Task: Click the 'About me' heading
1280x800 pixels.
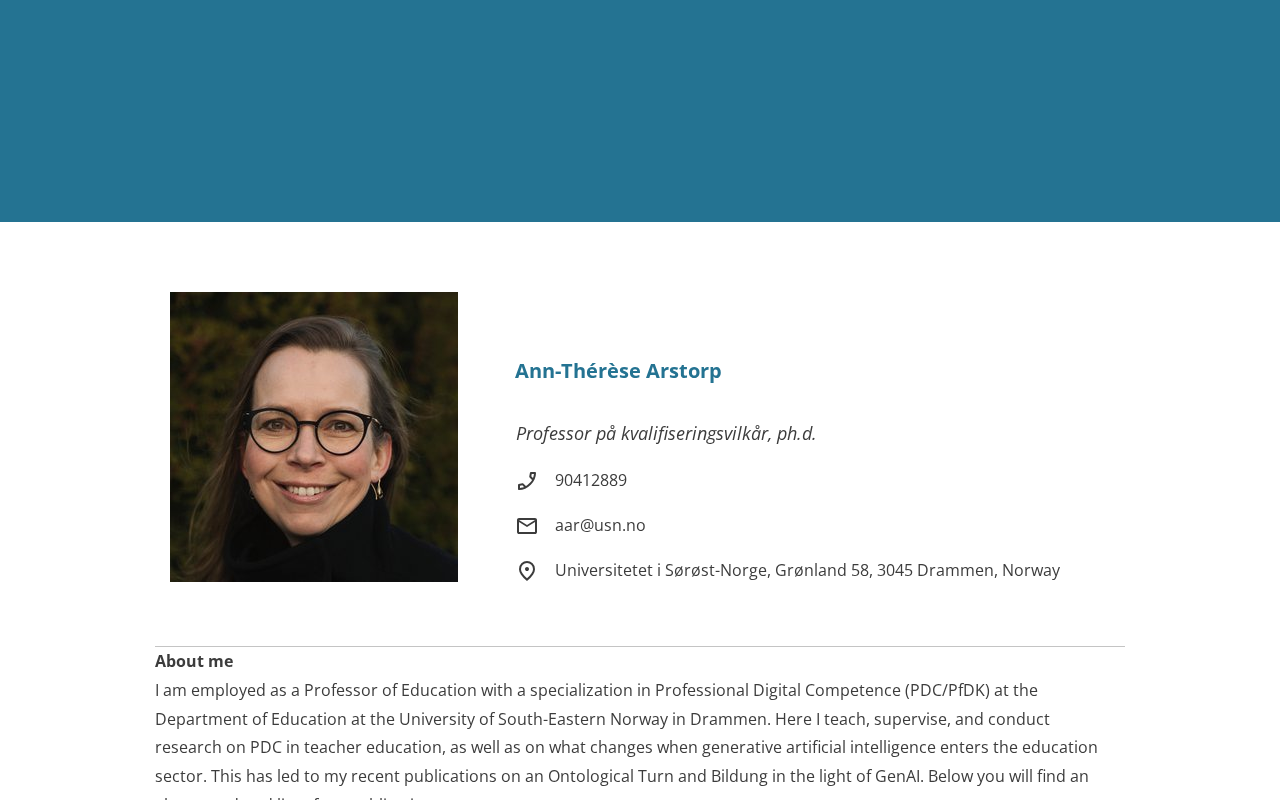Action: pos(194,662)
